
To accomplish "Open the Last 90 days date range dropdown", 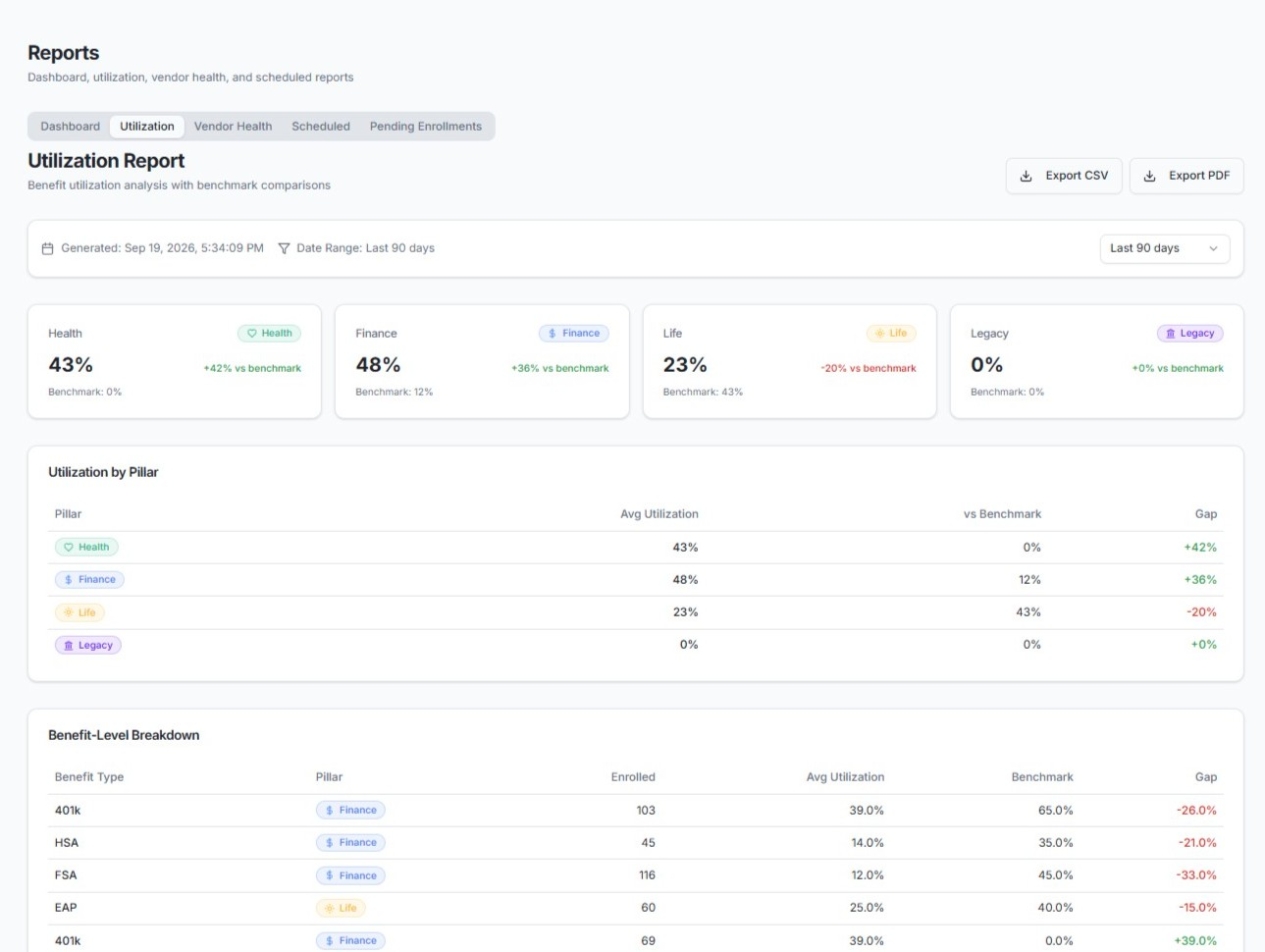I will (1164, 248).
